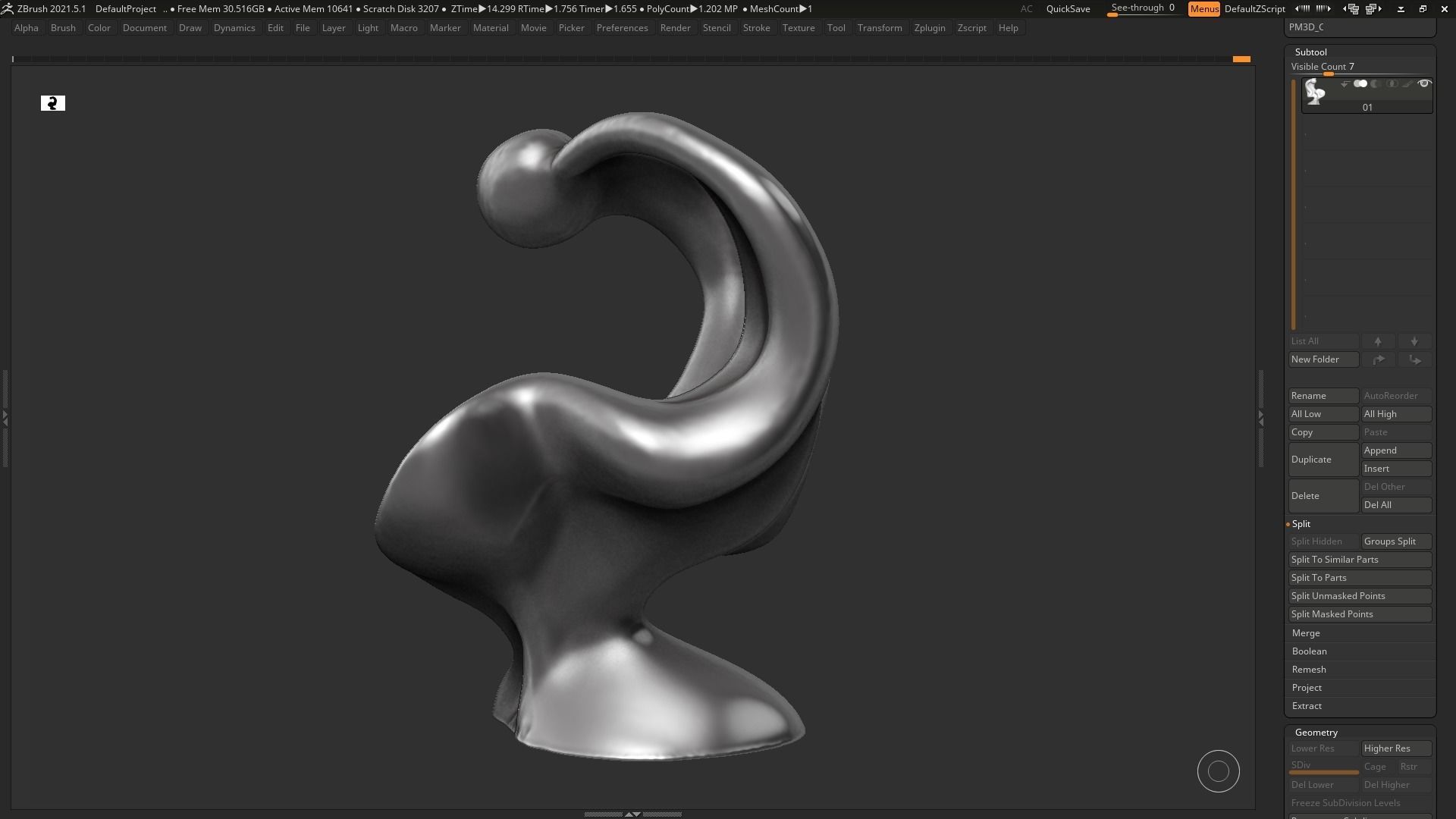The image size is (1456, 819).
Task: Open the Zplugin menu
Action: tap(930, 28)
